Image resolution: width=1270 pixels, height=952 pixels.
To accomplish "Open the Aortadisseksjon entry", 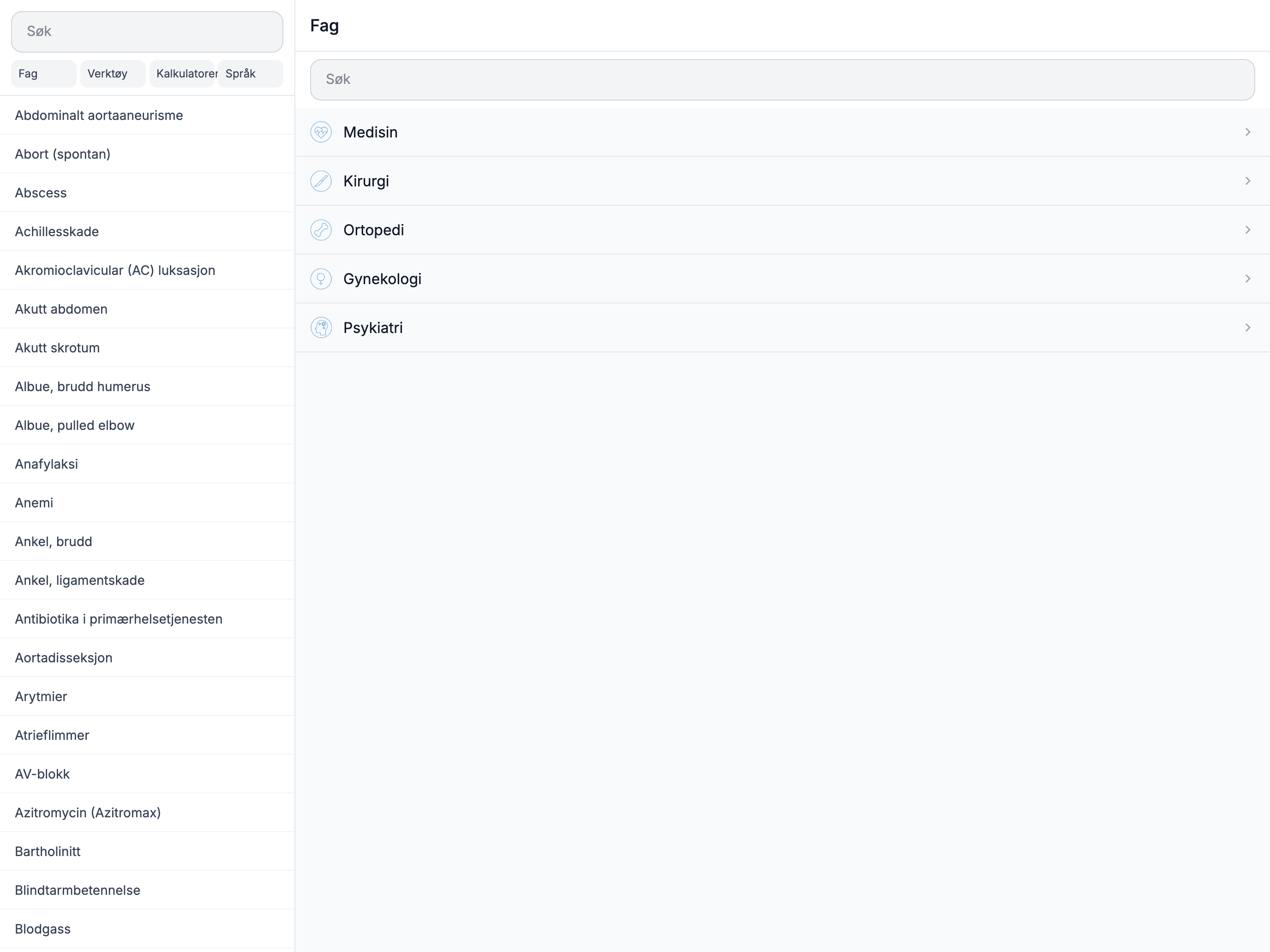I will (147, 658).
